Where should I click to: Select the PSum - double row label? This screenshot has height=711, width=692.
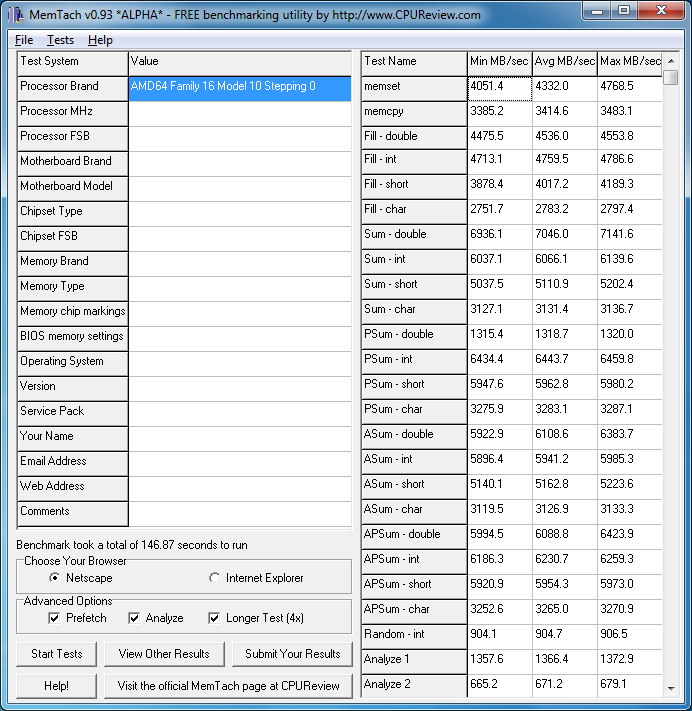[414, 337]
